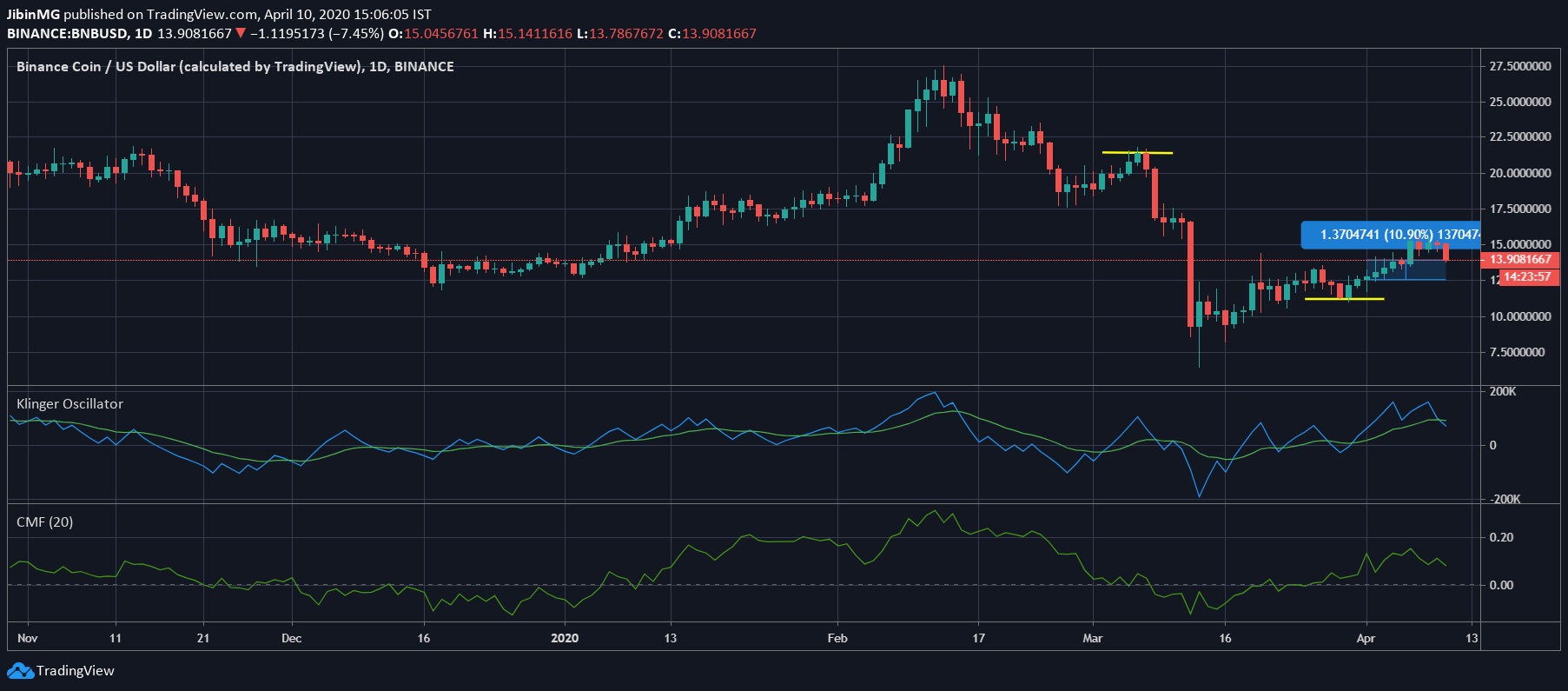Click the '13' April date axis label
Screen dimensions: 1568x691
1472,639
